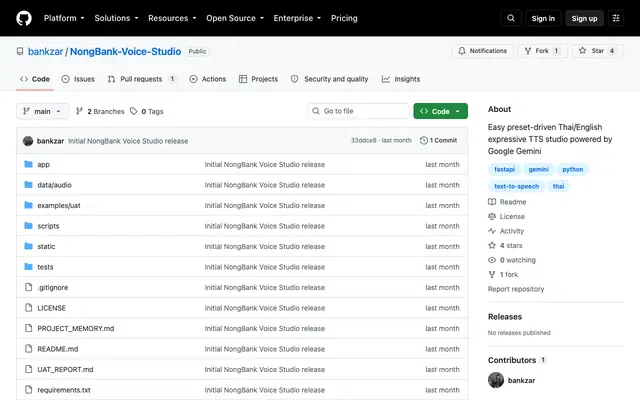The image size is (640, 400).
Task: Focus the Go to file search field
Action: point(358,111)
